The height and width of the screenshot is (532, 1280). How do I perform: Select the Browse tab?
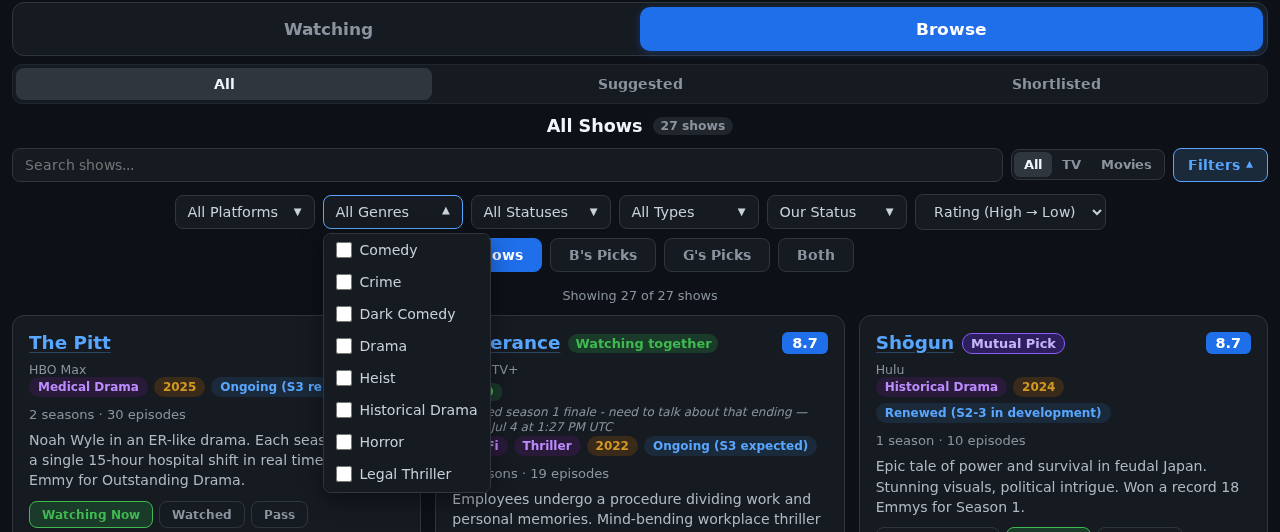coord(951,29)
